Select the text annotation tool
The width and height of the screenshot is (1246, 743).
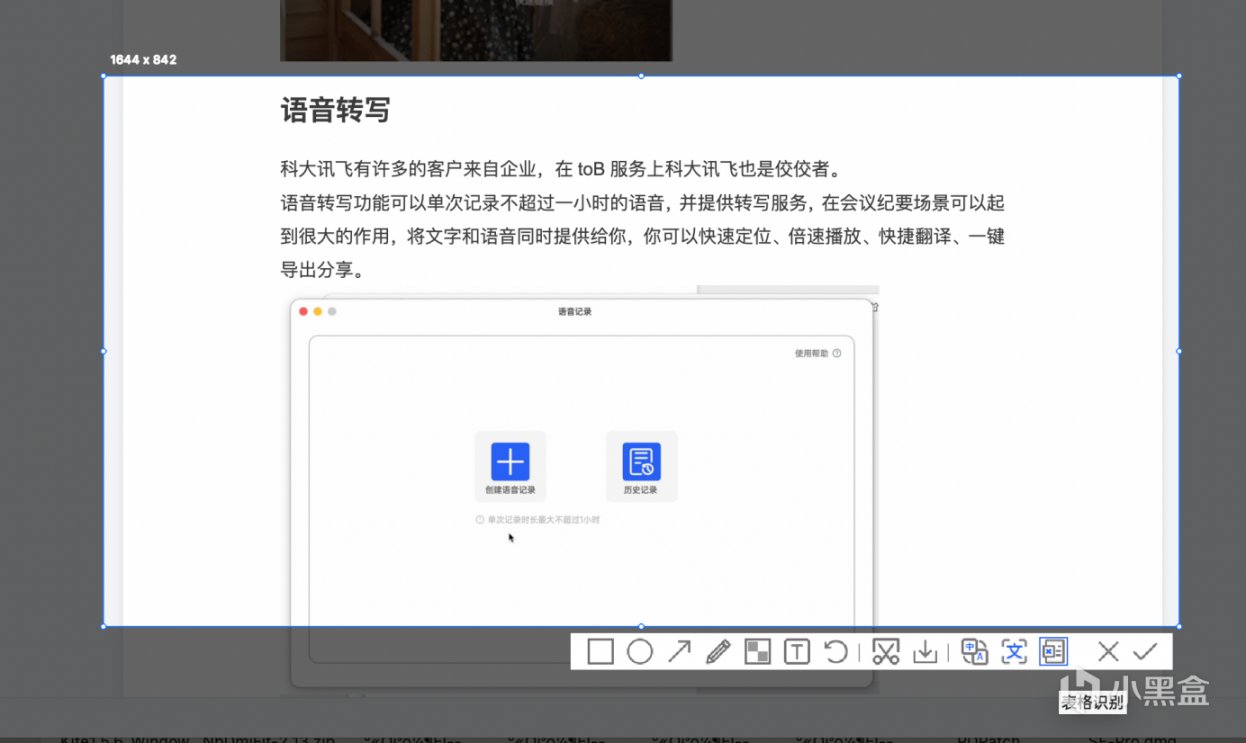click(x=797, y=653)
